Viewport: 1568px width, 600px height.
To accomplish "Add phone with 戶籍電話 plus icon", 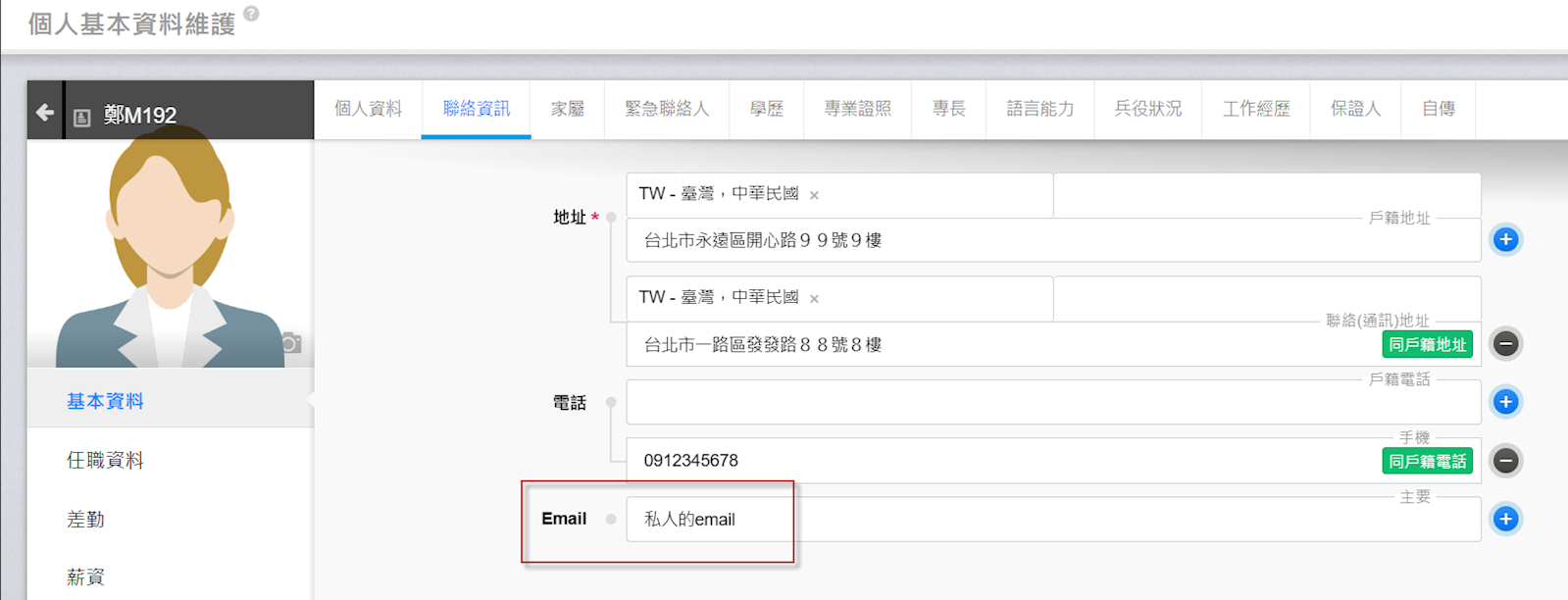I will 1505,402.
